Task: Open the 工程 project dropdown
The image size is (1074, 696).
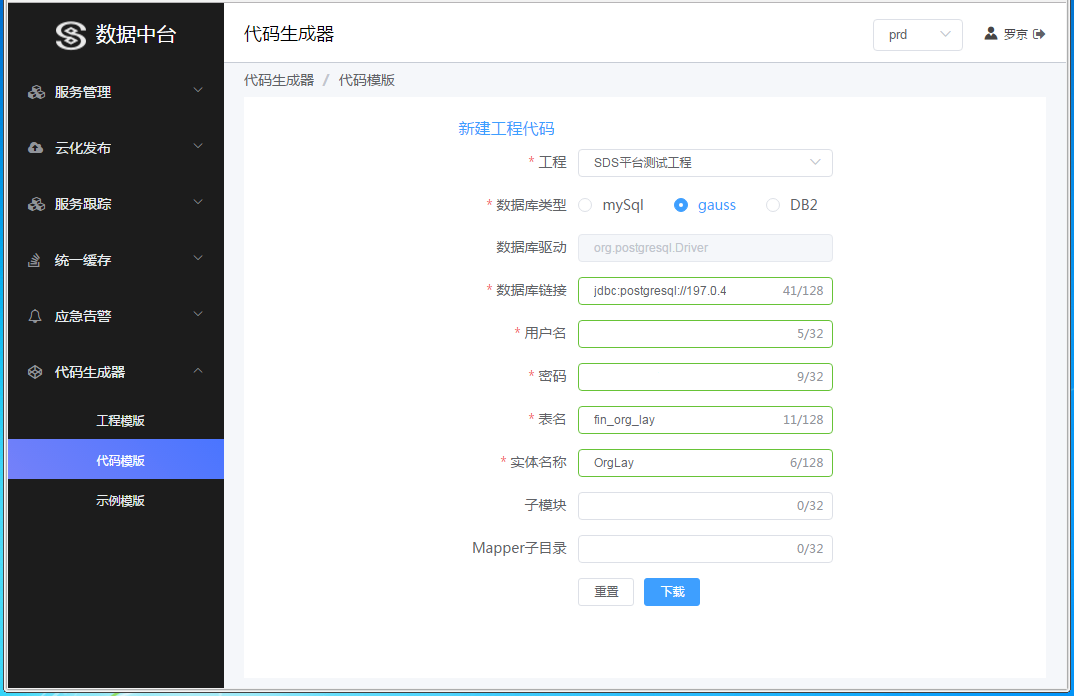Action: click(x=705, y=163)
